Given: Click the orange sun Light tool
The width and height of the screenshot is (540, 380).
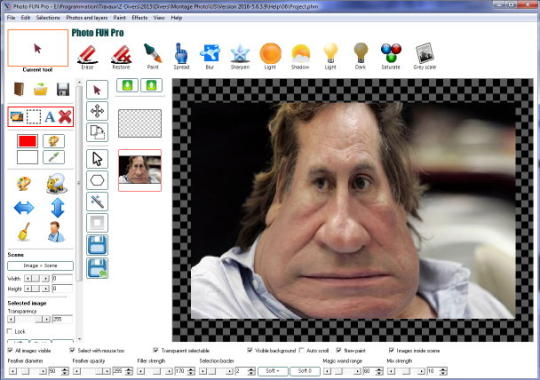Looking at the screenshot, I should [270, 55].
